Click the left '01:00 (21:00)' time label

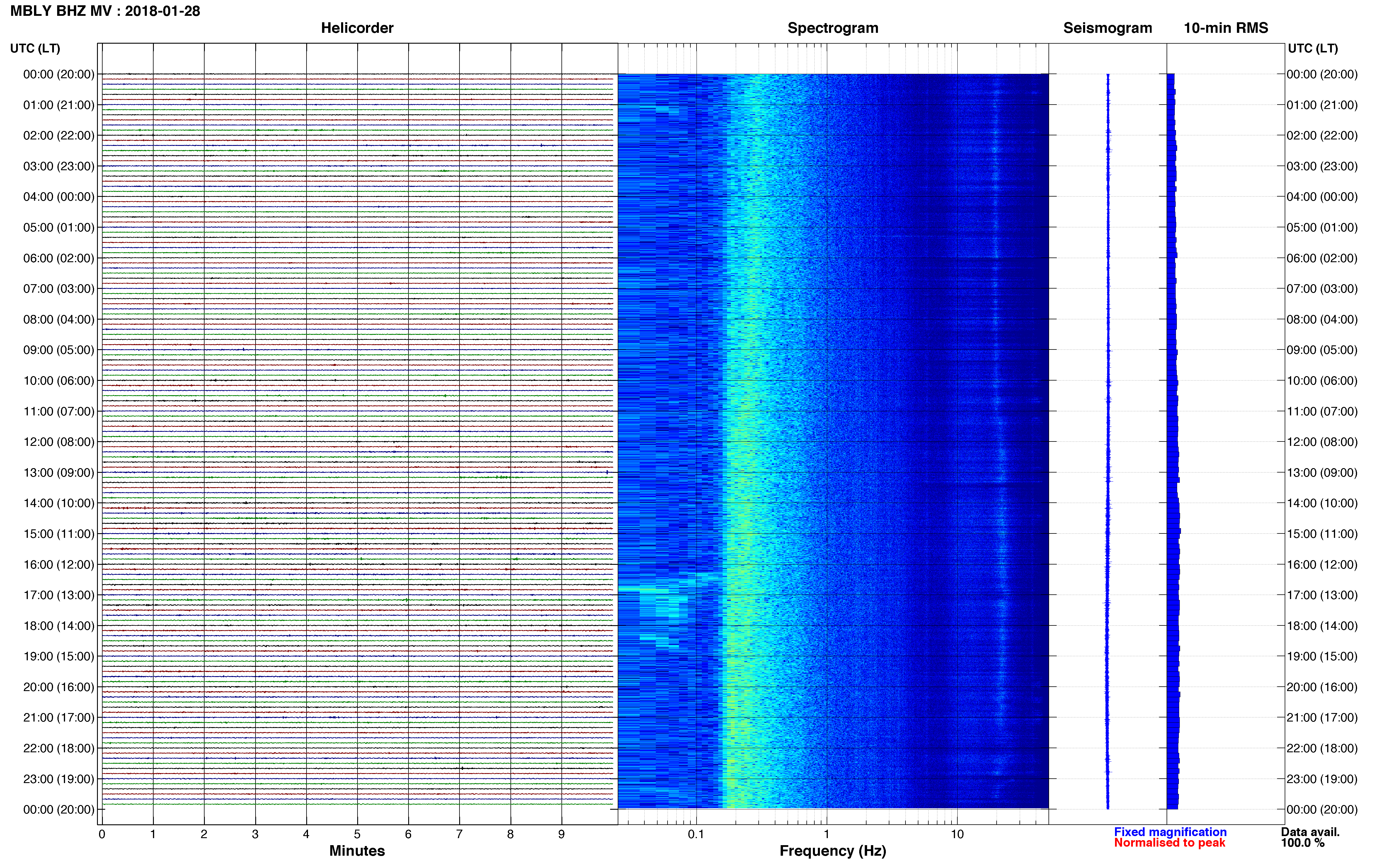59,105
